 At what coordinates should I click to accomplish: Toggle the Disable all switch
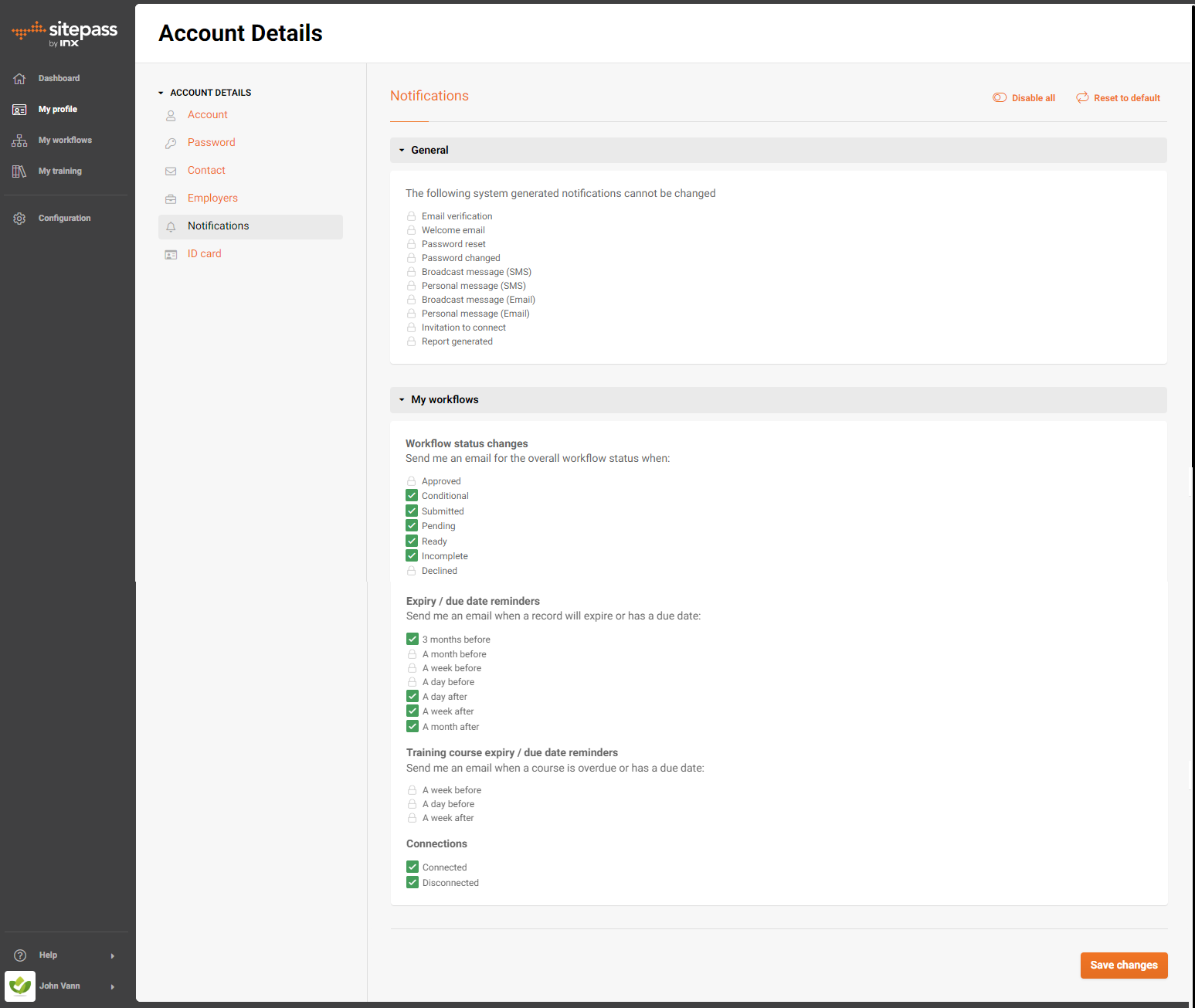pyautogui.click(x=1000, y=97)
